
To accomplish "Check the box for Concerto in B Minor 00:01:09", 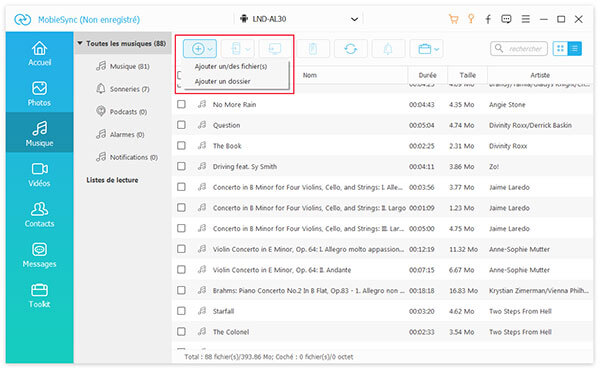I will tap(181, 207).
